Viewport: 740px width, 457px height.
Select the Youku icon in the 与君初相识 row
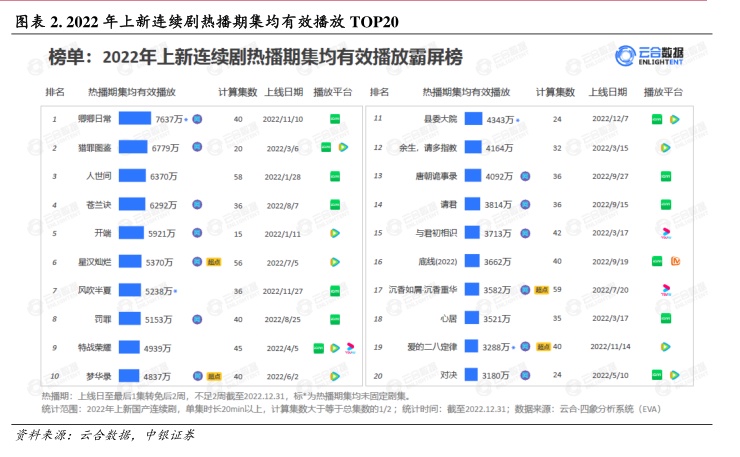click(x=665, y=233)
